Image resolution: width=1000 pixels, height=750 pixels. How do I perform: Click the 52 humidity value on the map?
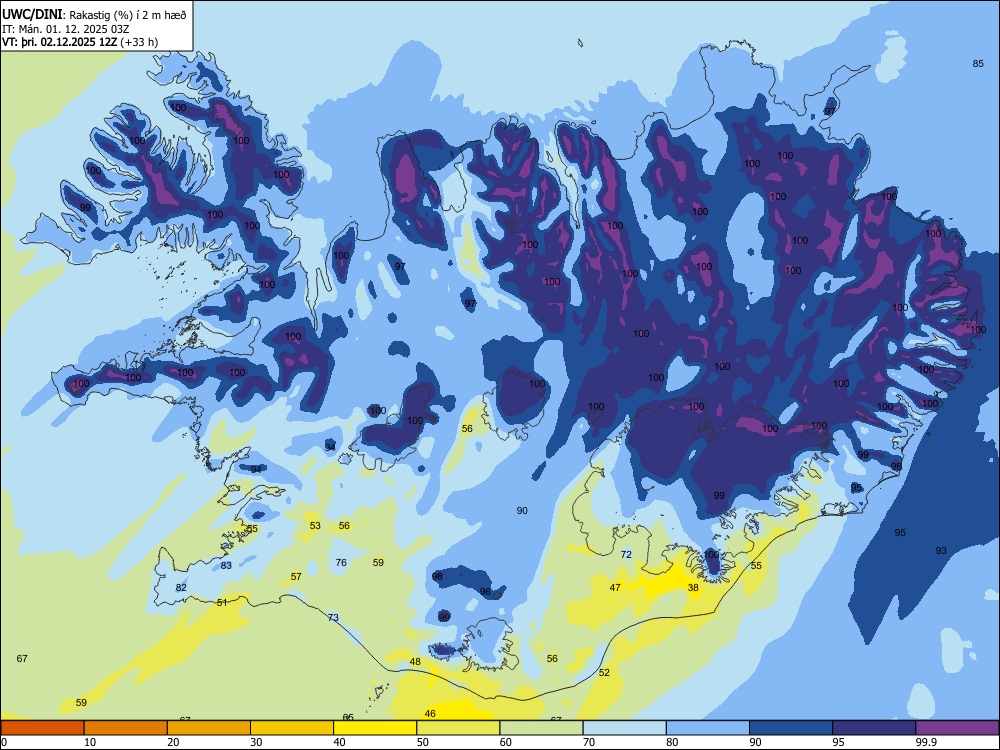(x=604, y=672)
